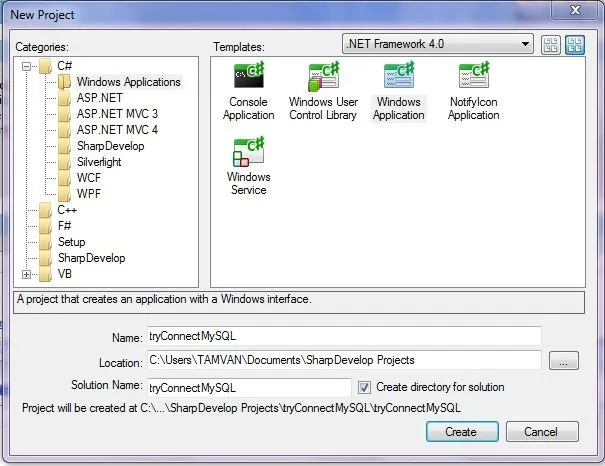Select Windows Applications category

coord(128,82)
